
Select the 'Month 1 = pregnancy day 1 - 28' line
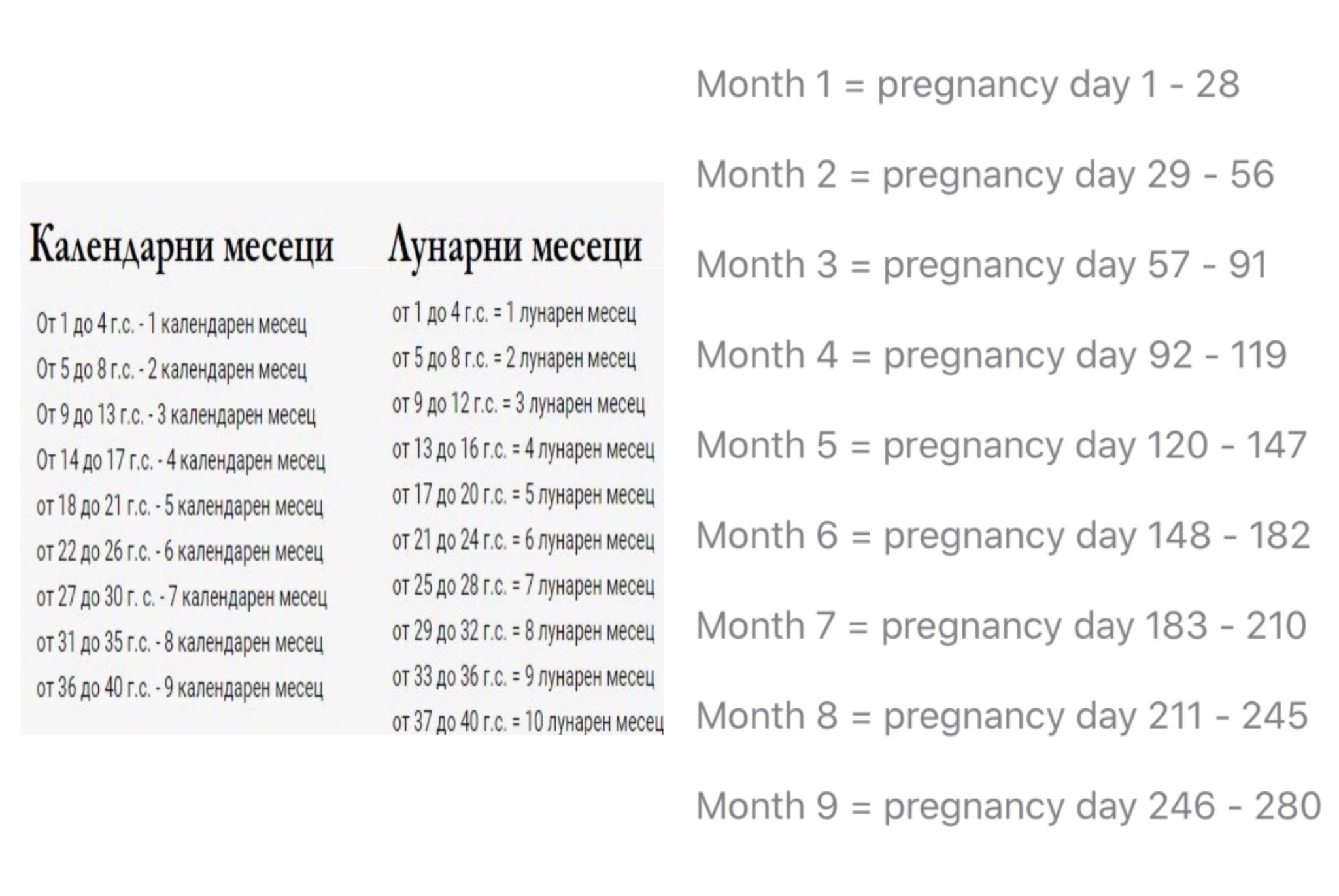[968, 85]
